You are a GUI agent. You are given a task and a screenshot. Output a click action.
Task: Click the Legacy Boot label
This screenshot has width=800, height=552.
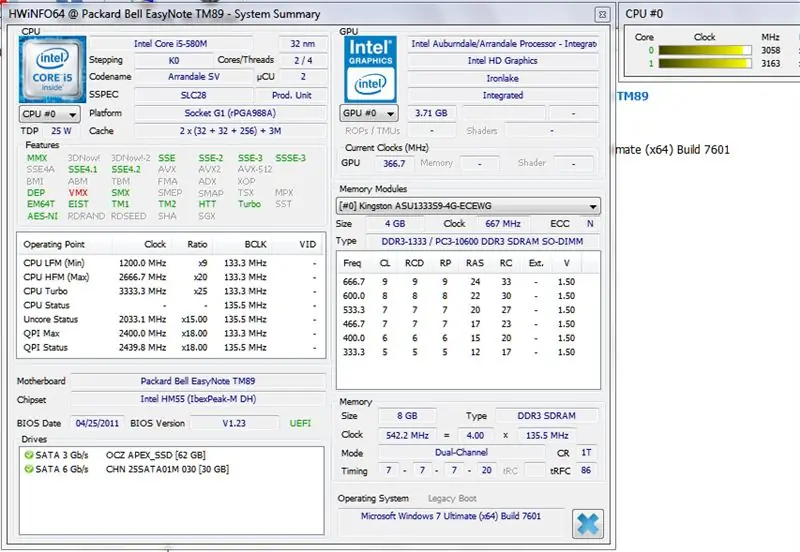pos(452,498)
